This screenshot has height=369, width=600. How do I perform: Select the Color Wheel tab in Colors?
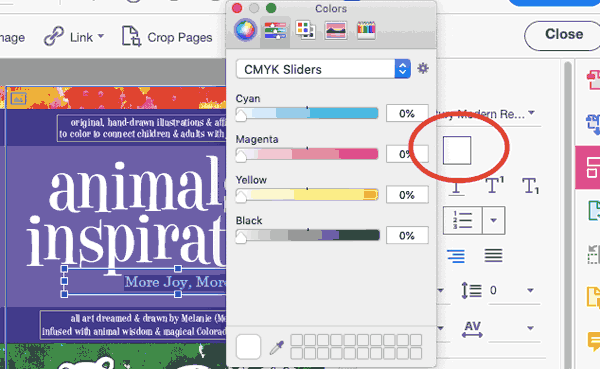(245, 30)
